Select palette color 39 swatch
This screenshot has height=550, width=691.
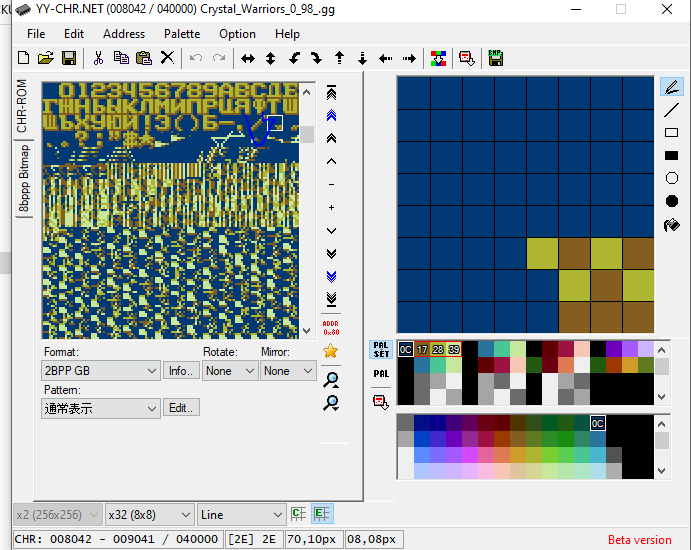(x=454, y=349)
